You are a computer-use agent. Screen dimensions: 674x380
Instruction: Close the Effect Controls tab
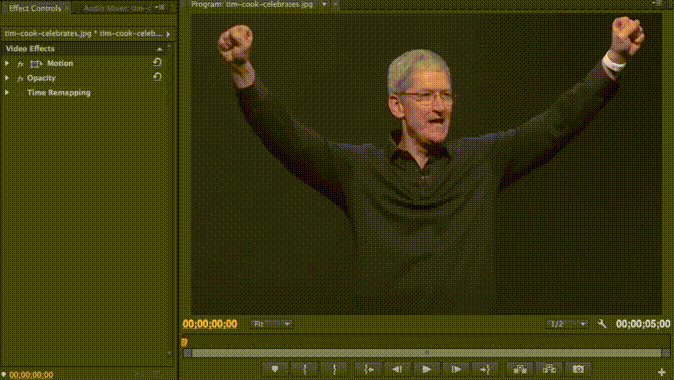tap(67, 8)
